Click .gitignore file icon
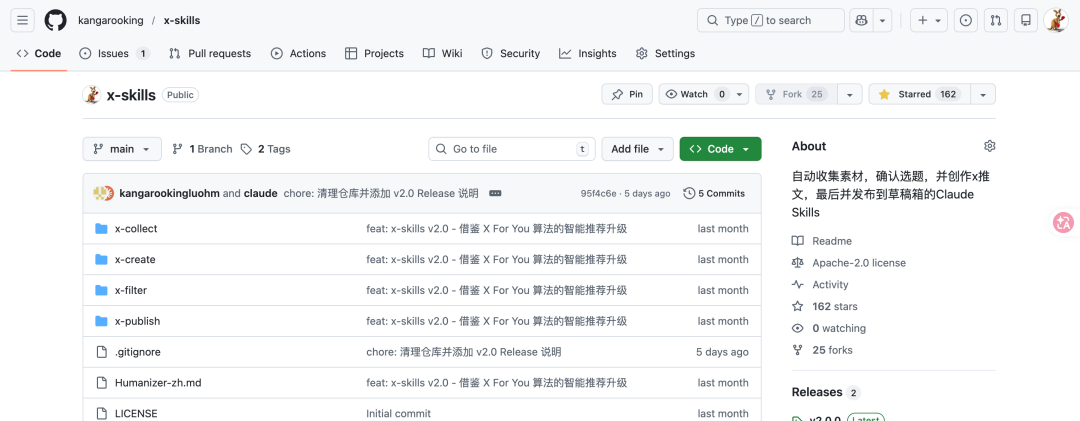The height and width of the screenshot is (421, 1080). coord(102,352)
